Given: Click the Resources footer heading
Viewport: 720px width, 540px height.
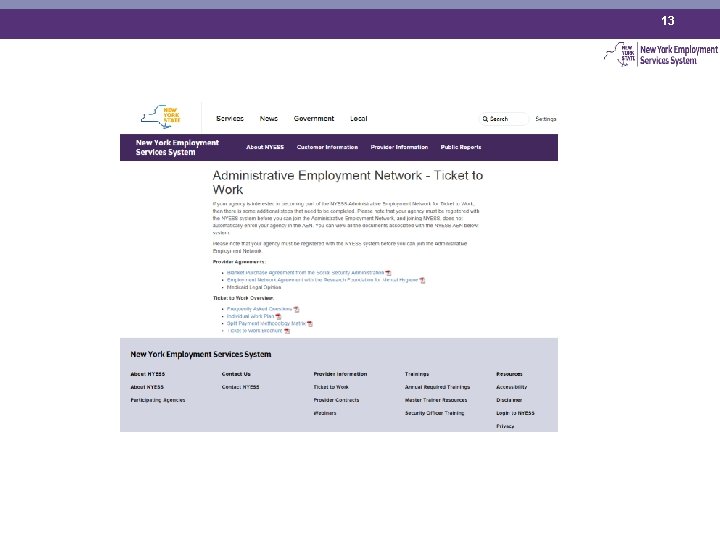Looking at the screenshot, I should [x=509, y=374].
